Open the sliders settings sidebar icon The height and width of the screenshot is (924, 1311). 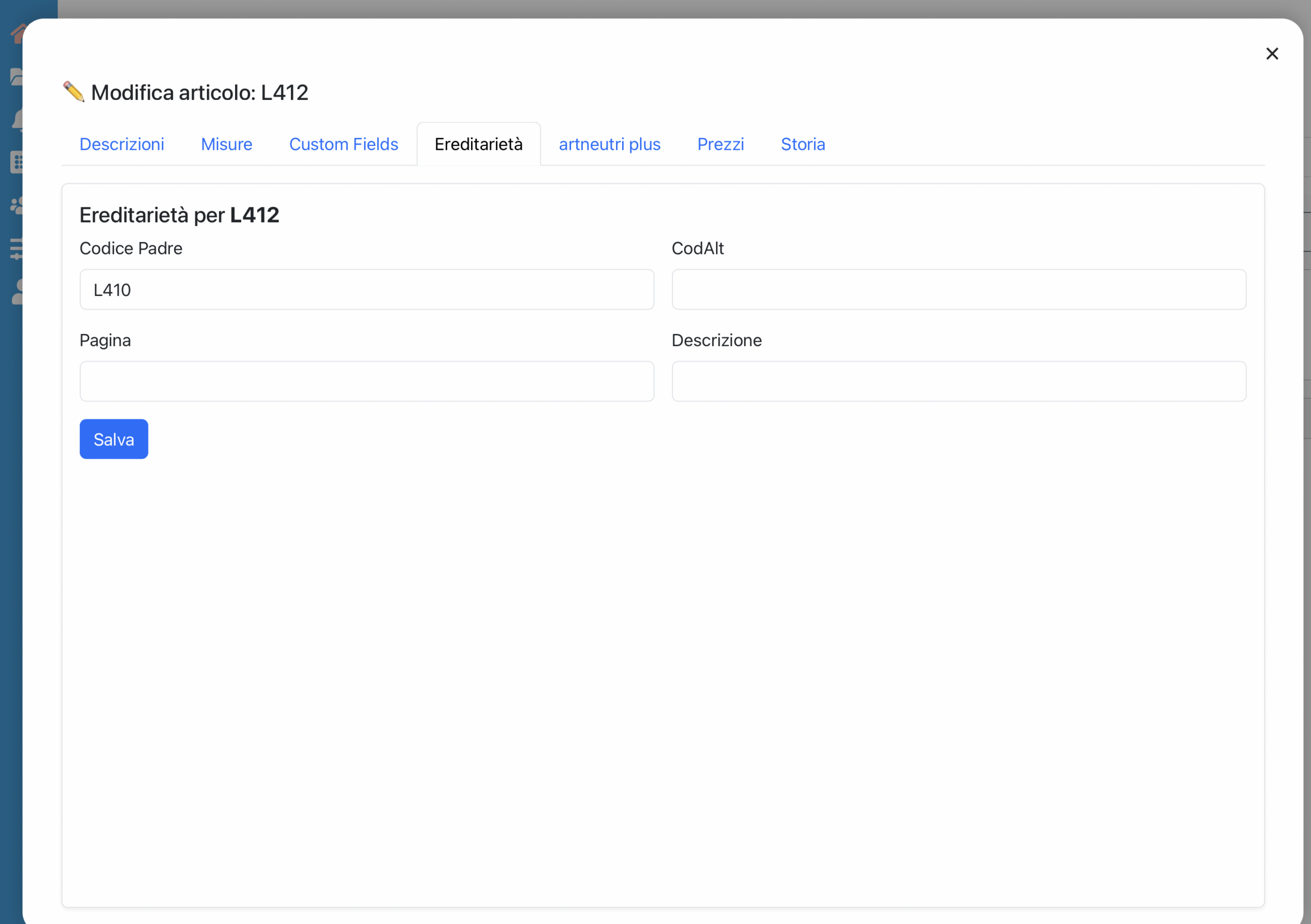[x=16, y=249]
